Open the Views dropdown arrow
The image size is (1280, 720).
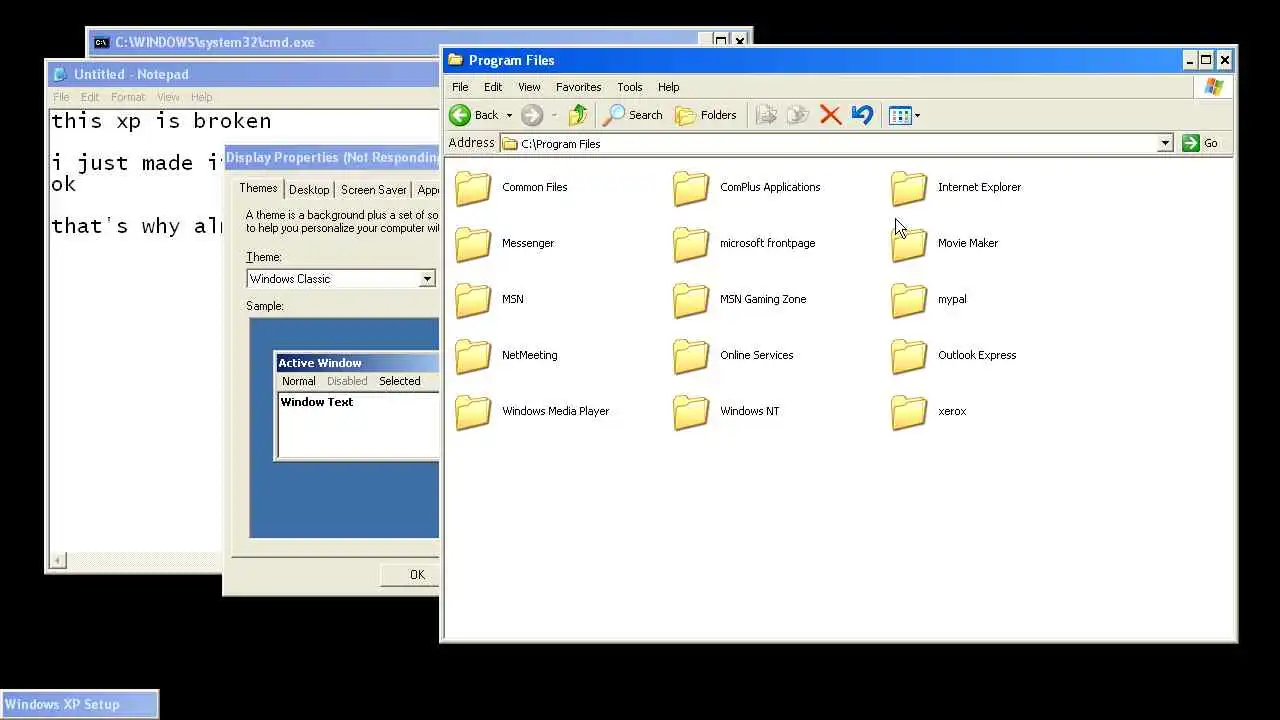(917, 115)
